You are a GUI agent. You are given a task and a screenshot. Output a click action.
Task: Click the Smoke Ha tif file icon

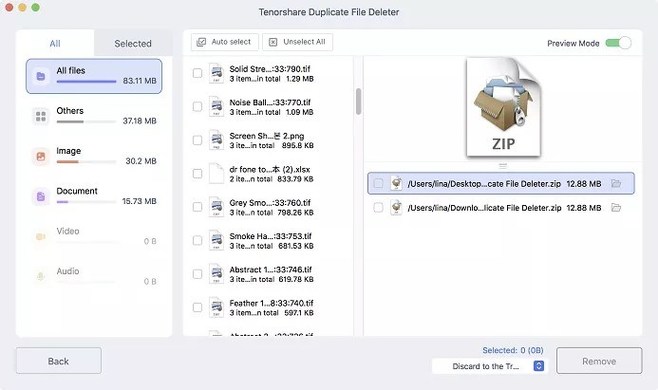[x=216, y=241]
